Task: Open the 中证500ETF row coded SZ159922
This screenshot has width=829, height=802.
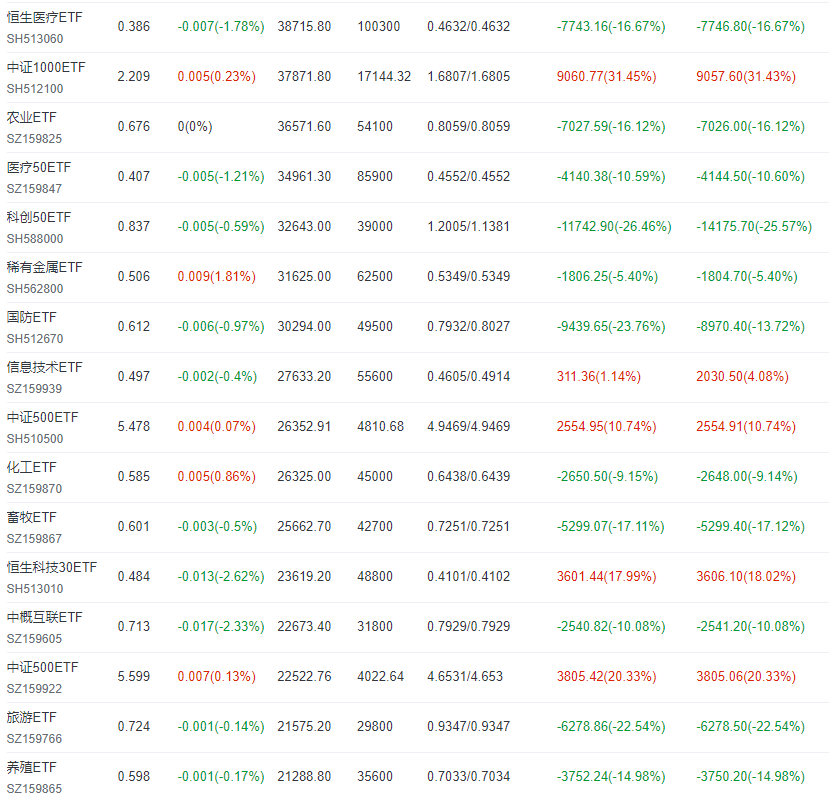Action: click(42, 667)
